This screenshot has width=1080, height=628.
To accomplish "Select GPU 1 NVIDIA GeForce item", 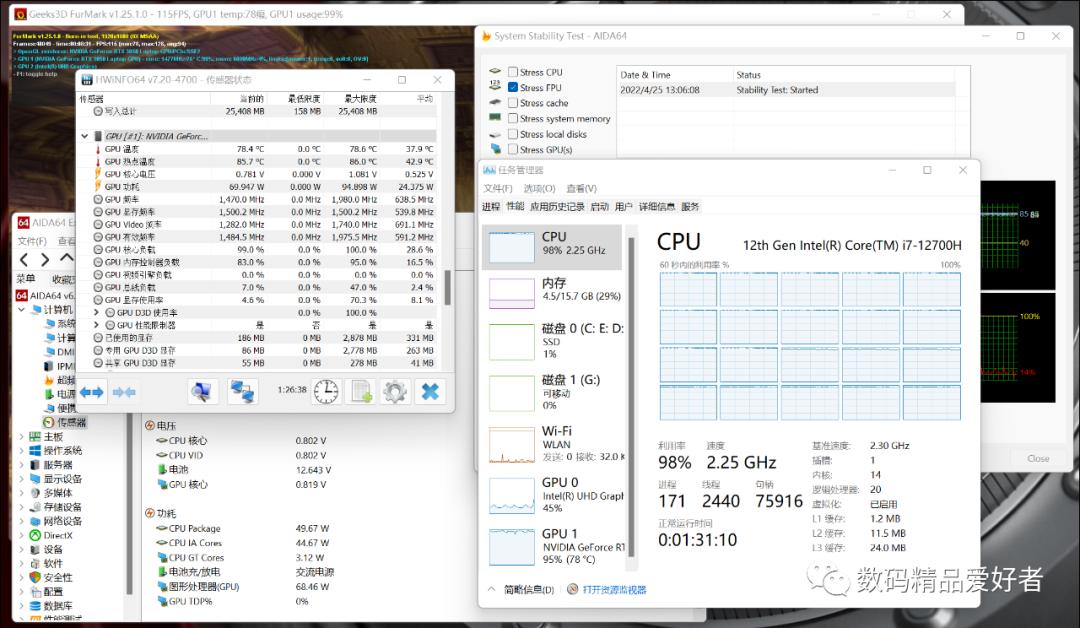I will click(552, 547).
